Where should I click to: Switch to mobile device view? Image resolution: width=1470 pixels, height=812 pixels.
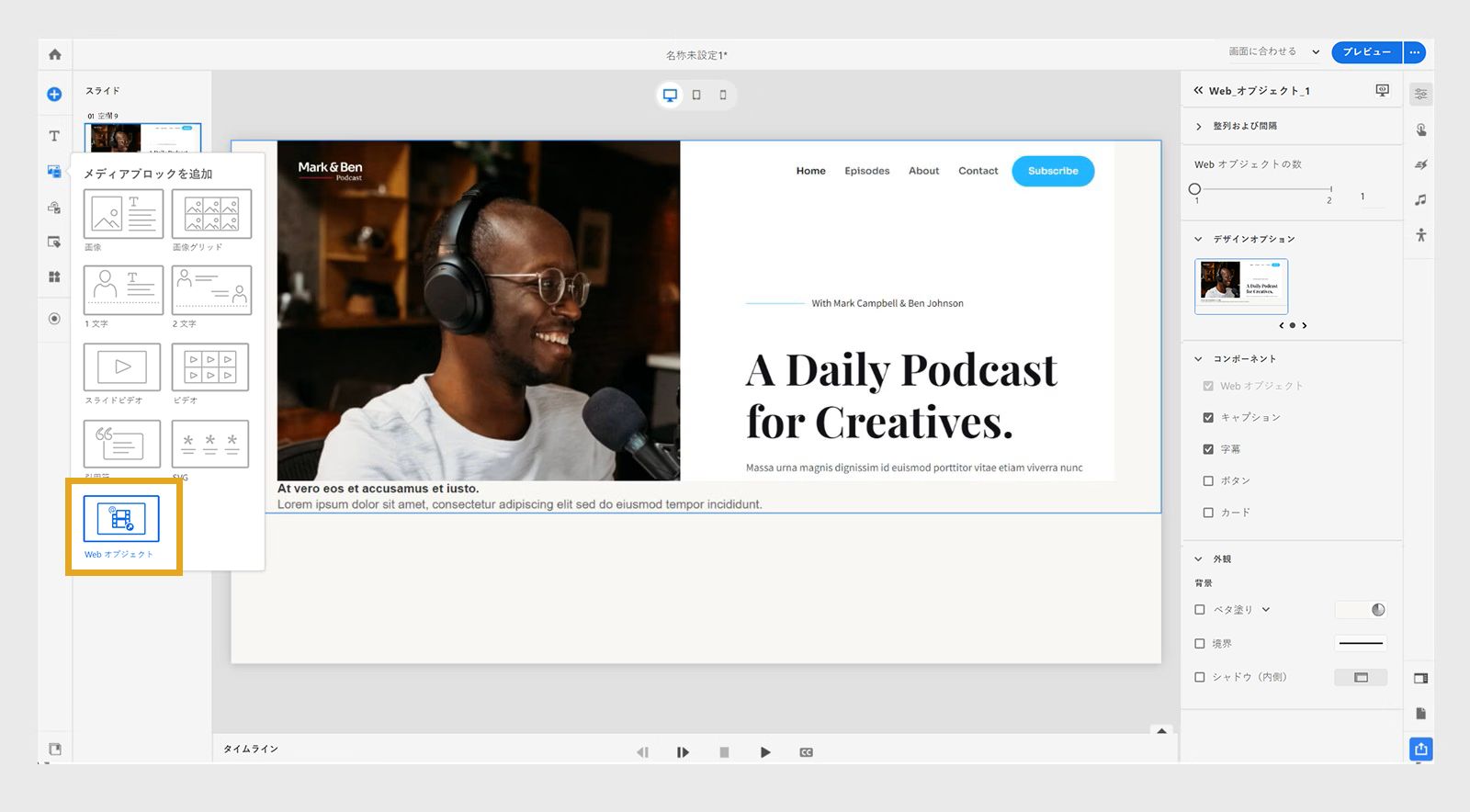723,95
